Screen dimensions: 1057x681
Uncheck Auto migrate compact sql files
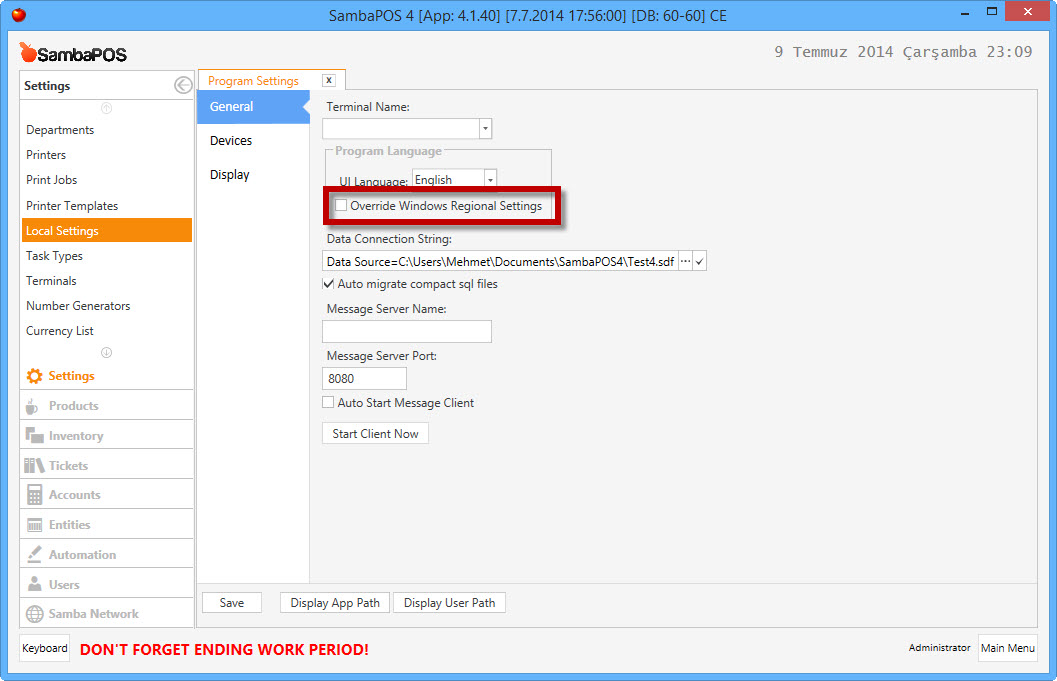click(x=329, y=284)
